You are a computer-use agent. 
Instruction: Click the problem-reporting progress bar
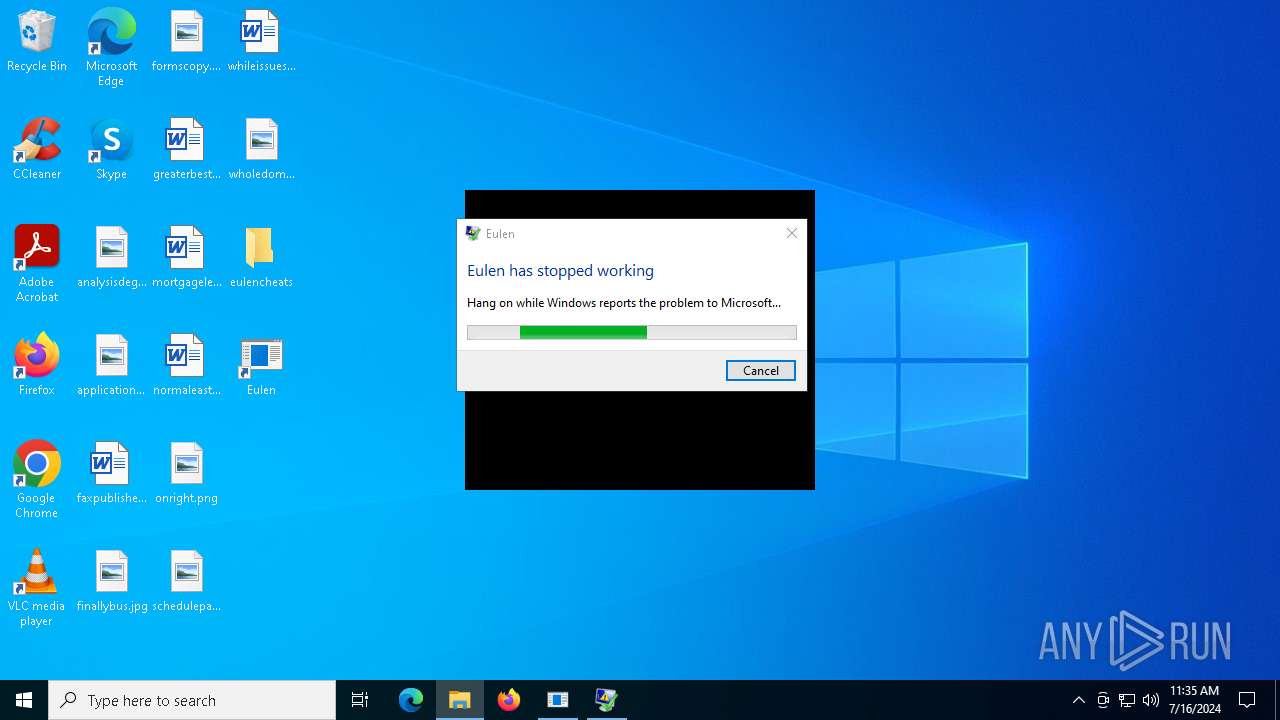click(x=632, y=332)
